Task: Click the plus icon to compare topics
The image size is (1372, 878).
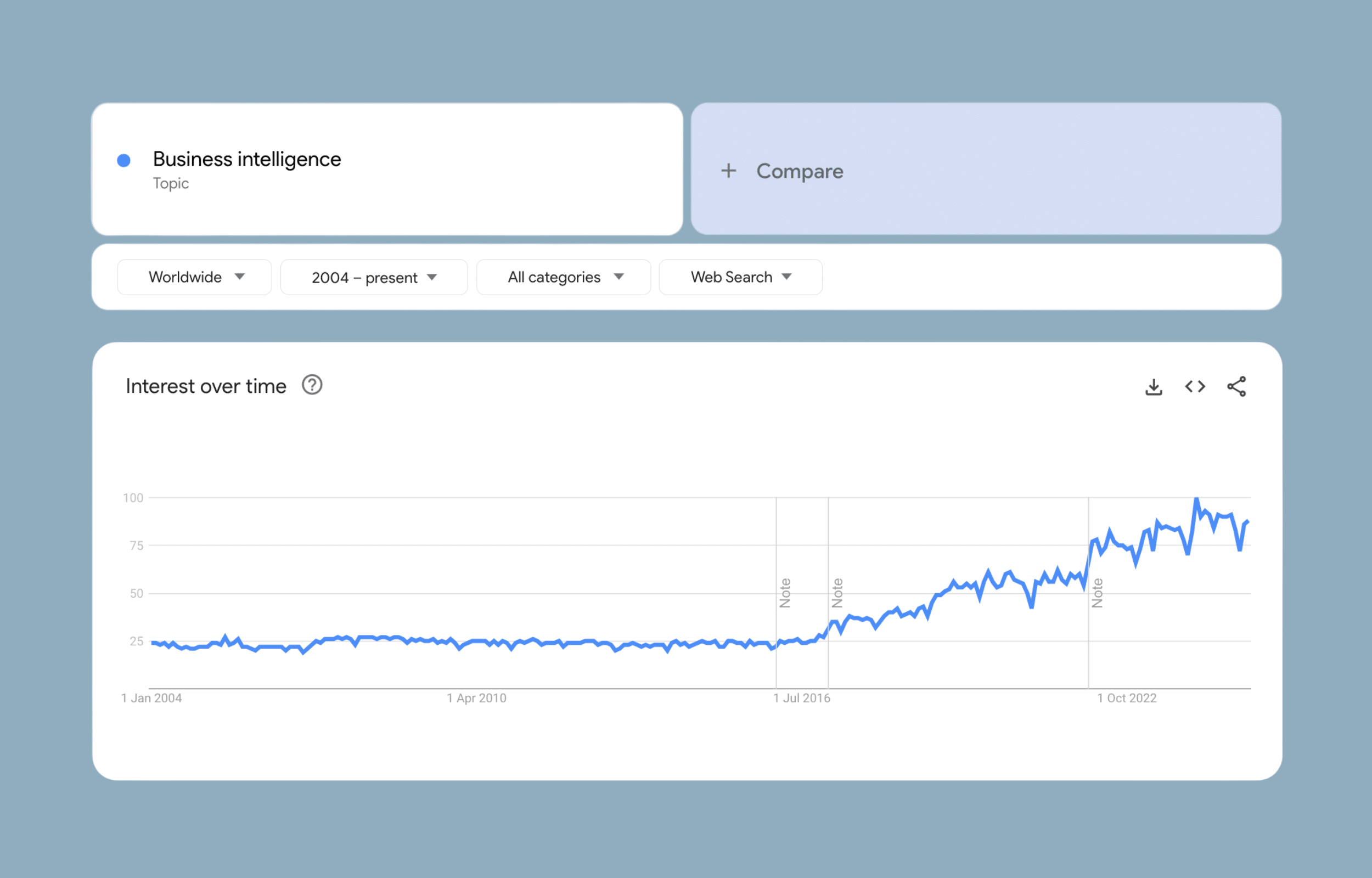Action: click(728, 170)
